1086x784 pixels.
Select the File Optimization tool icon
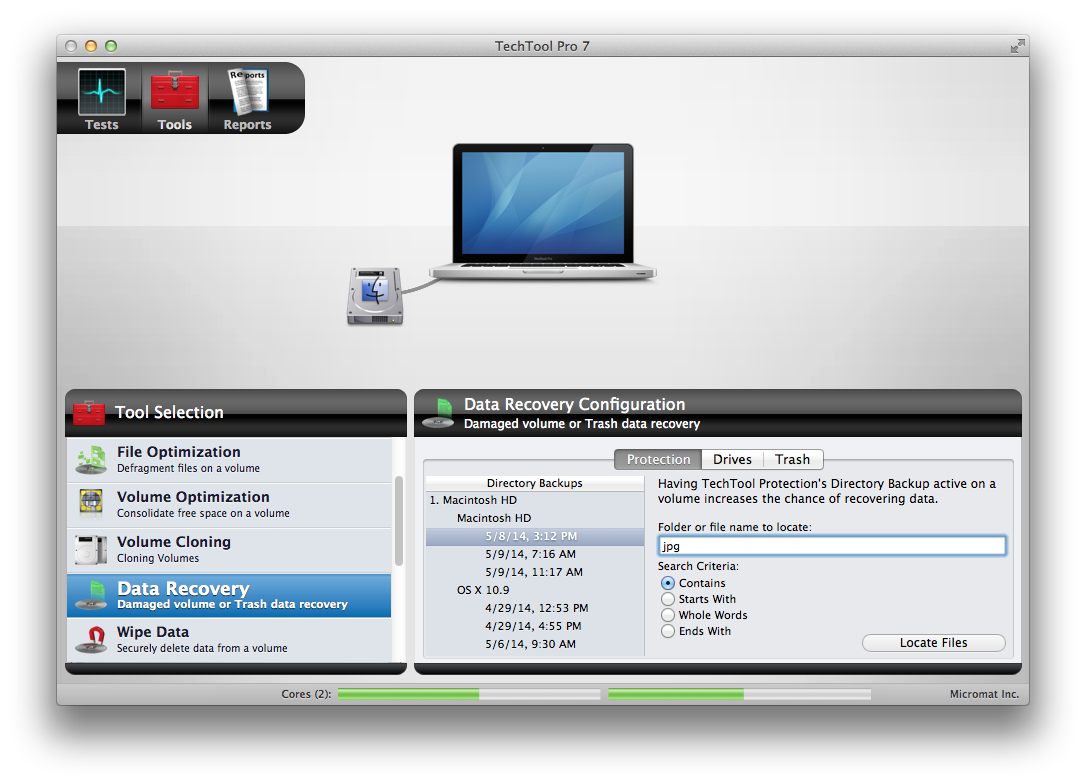[91, 459]
